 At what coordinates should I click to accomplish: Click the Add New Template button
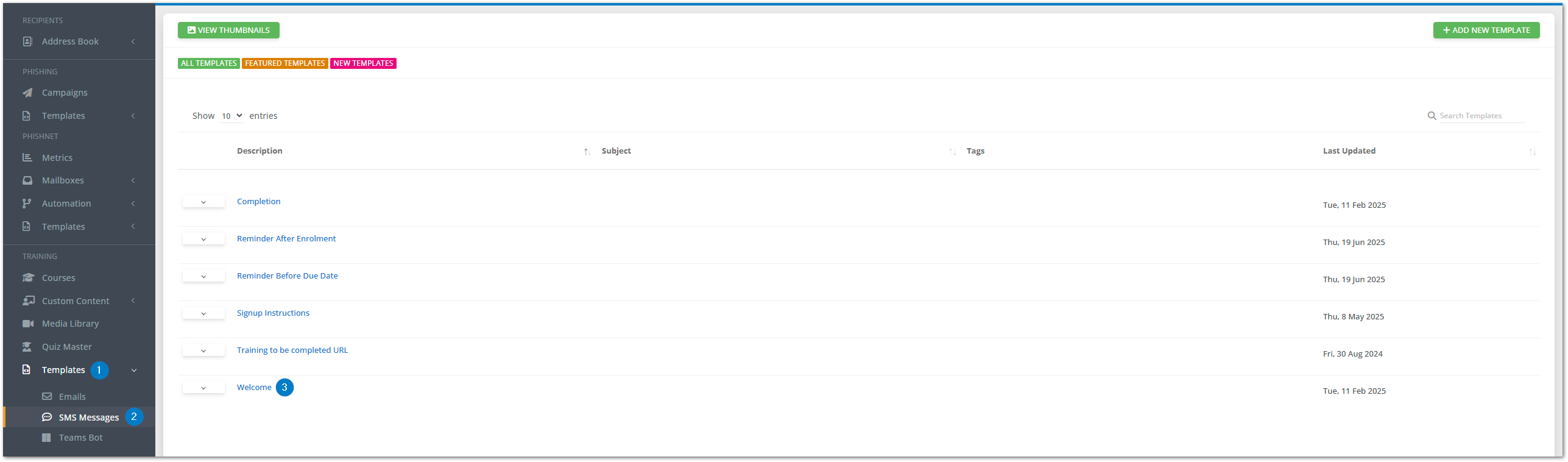[1486, 30]
